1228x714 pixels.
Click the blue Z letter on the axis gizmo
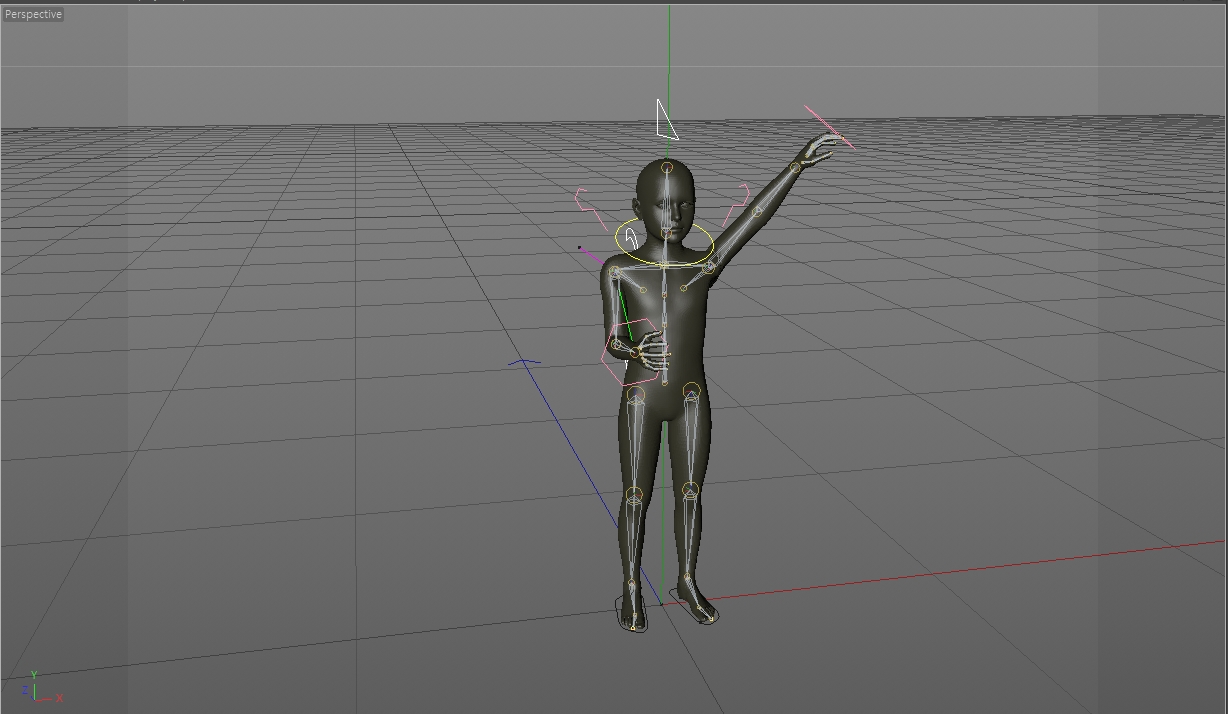tap(25, 691)
